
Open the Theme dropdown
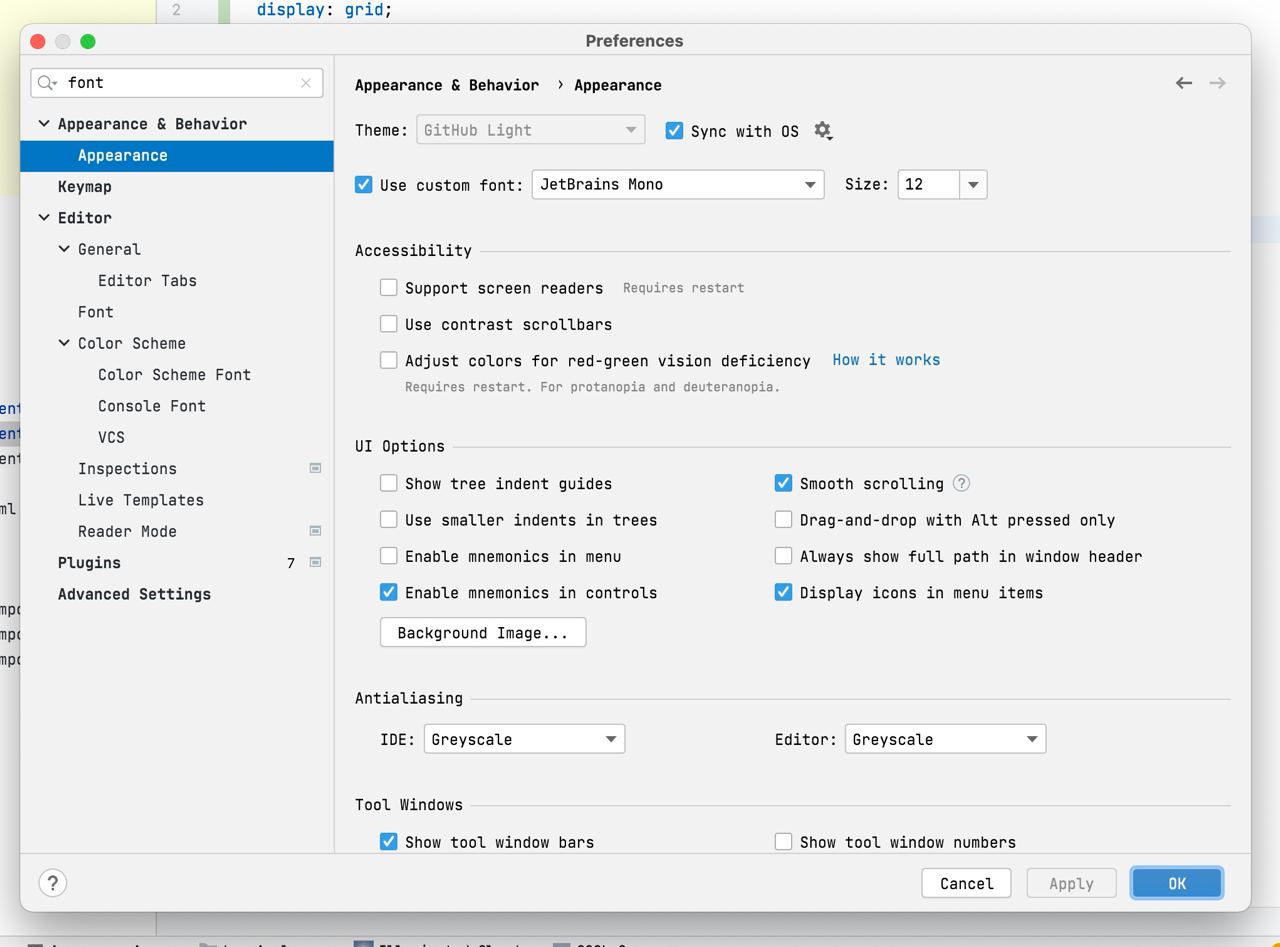tap(530, 130)
